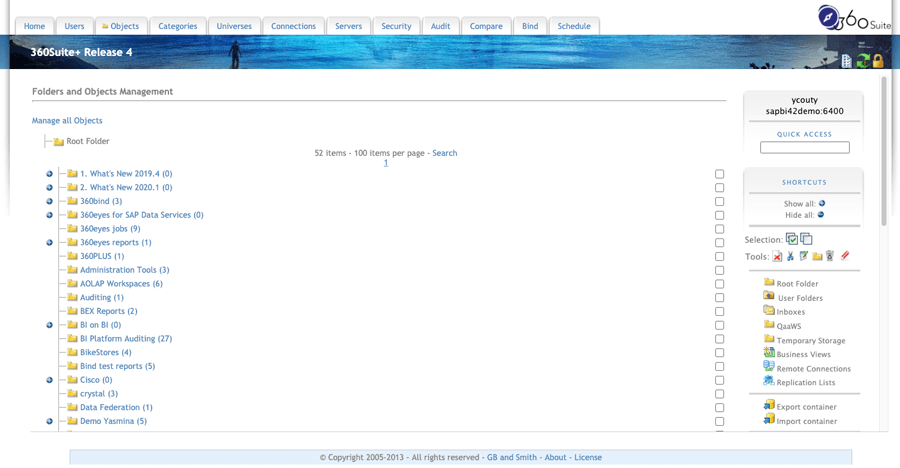The height and width of the screenshot is (468, 900).
Task: Open the AOLAP Workspaces (6) folder
Action: tap(121, 284)
